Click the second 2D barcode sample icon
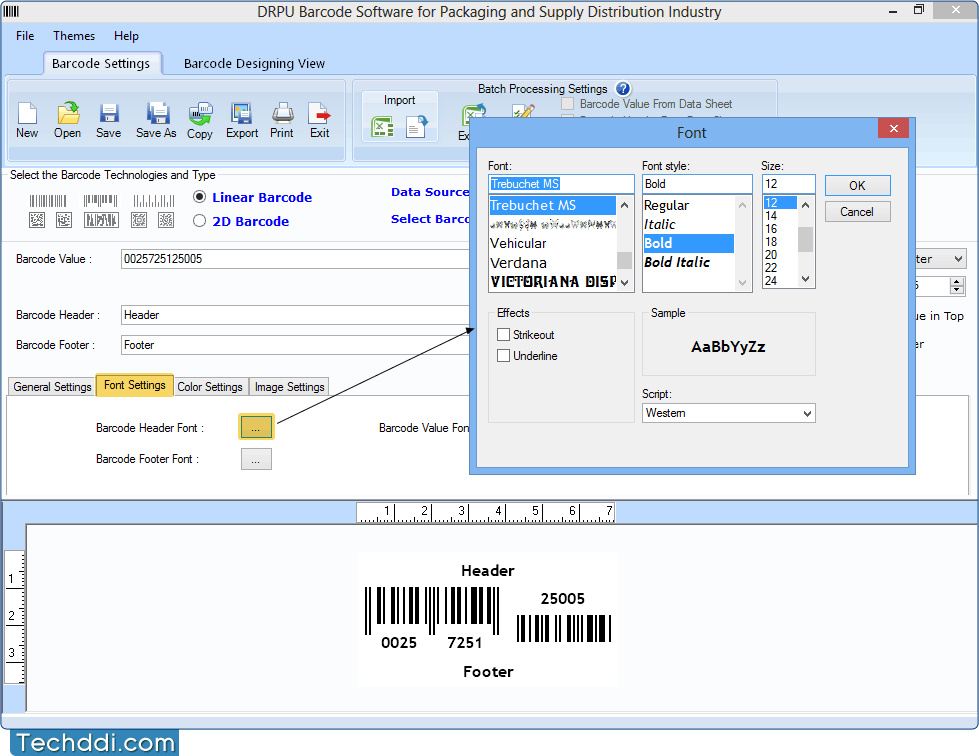 [64, 220]
